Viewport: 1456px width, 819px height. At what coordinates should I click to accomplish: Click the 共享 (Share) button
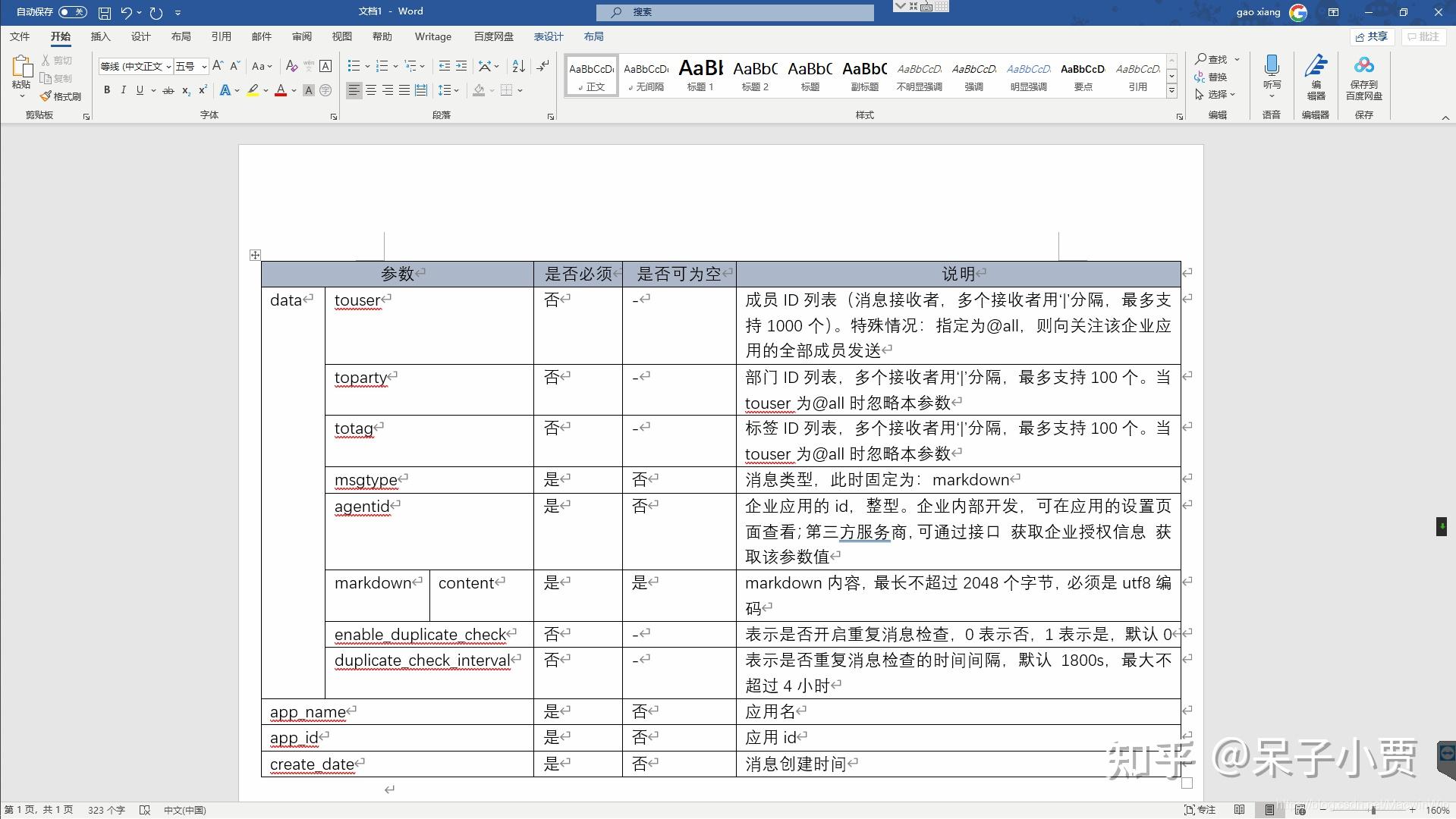pyautogui.click(x=1370, y=36)
